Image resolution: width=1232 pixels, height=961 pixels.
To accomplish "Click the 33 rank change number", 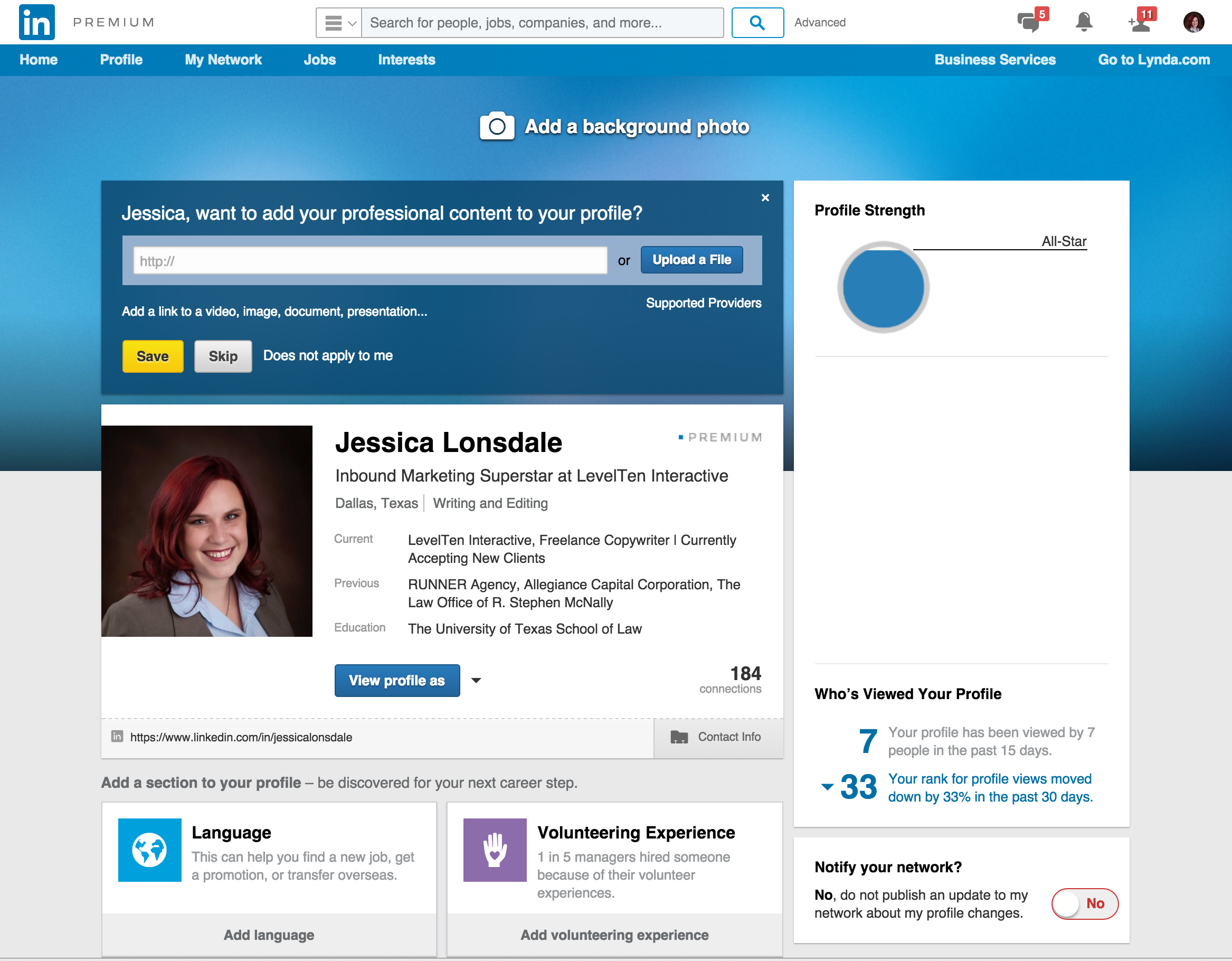I will 859,787.
